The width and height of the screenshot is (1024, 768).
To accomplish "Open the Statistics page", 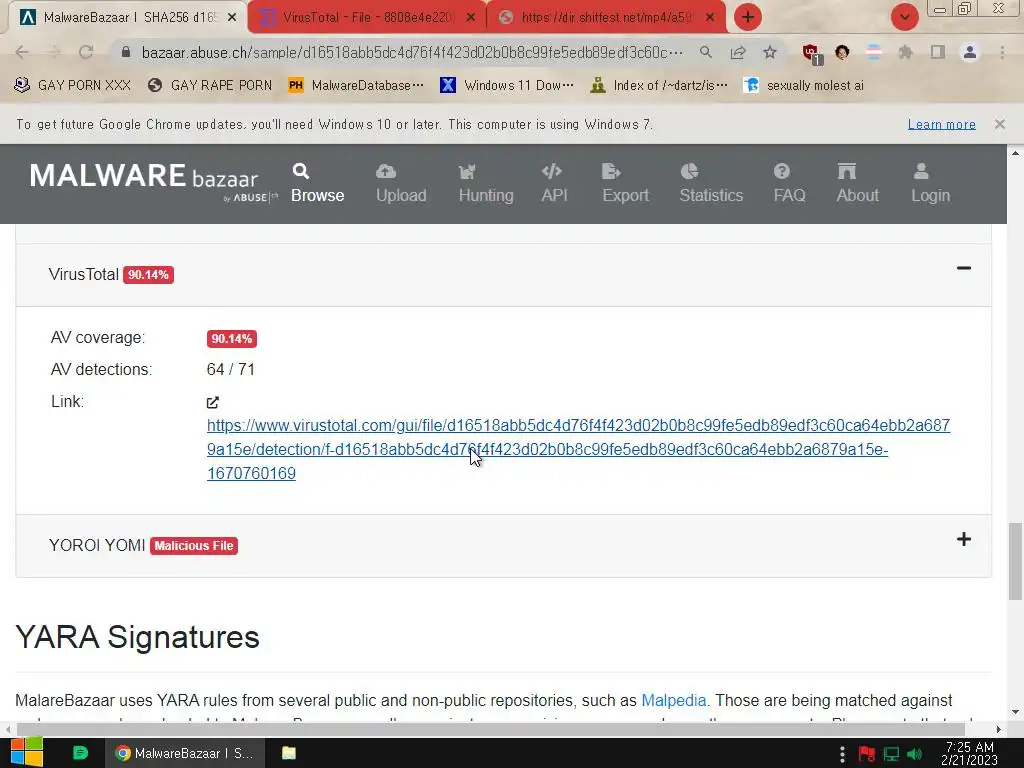I will (x=711, y=184).
